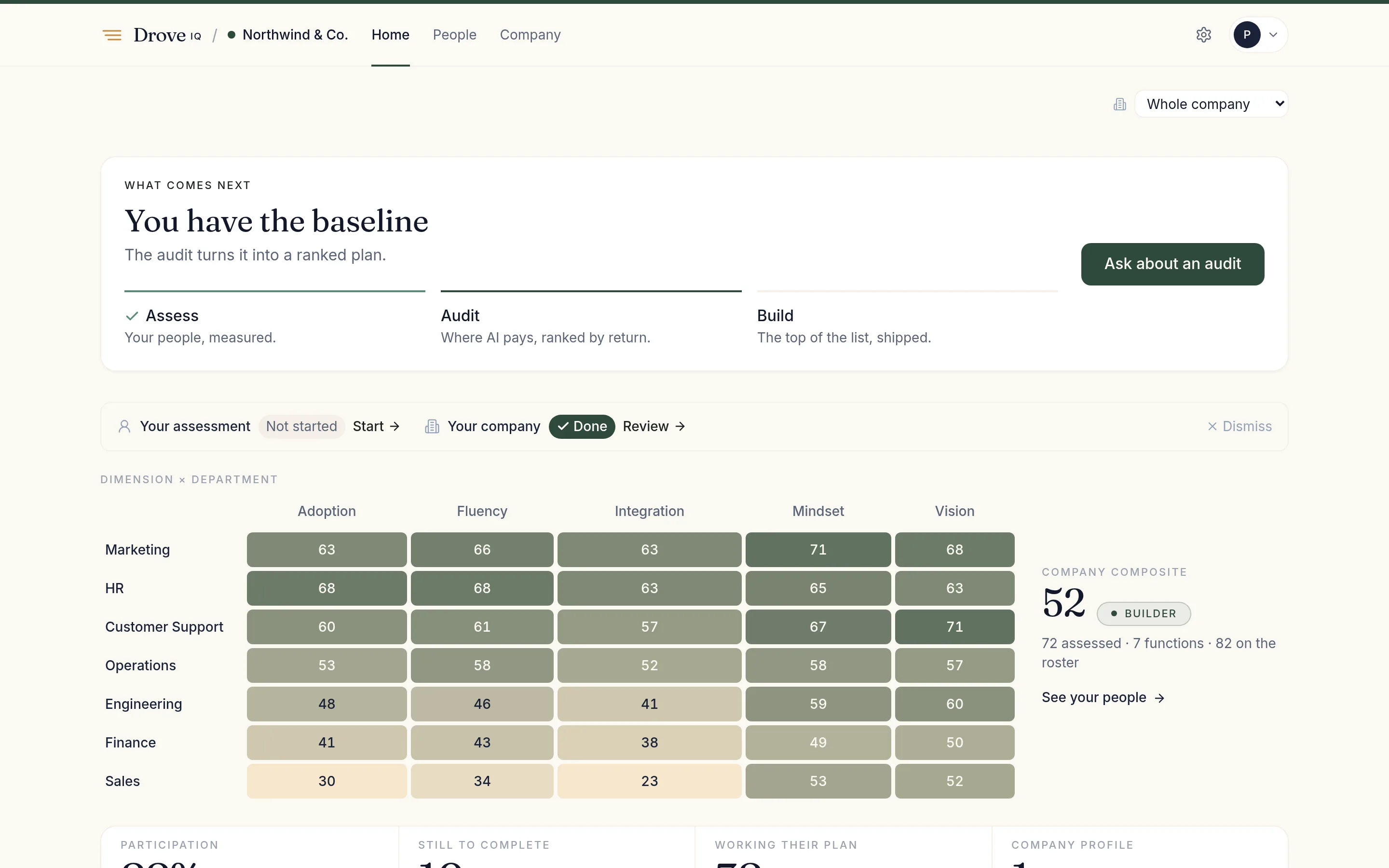Click the HR row label
This screenshot has height=868, width=1389.
[x=115, y=588]
